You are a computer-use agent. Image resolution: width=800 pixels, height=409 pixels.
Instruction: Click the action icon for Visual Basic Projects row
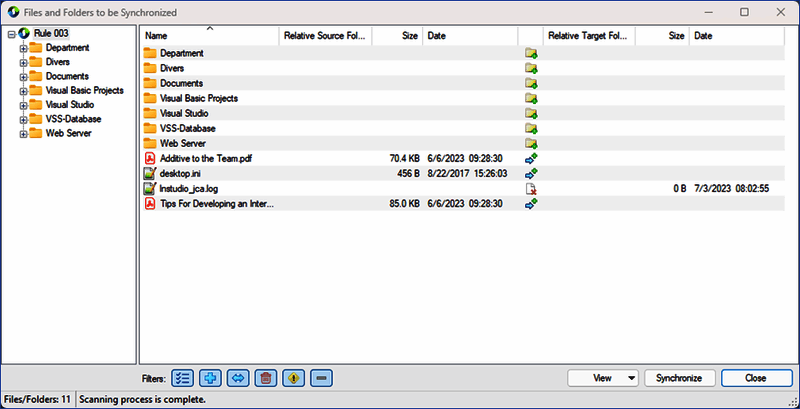(x=531, y=98)
